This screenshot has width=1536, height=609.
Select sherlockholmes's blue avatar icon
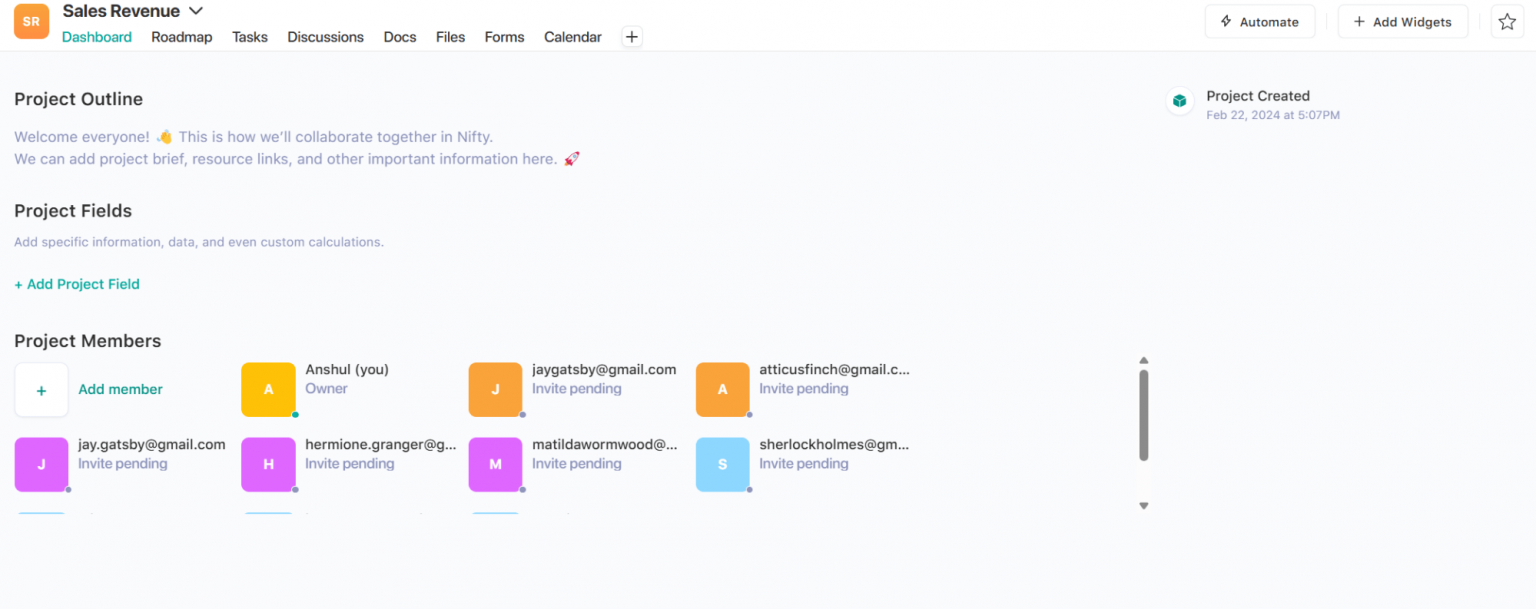(722, 464)
